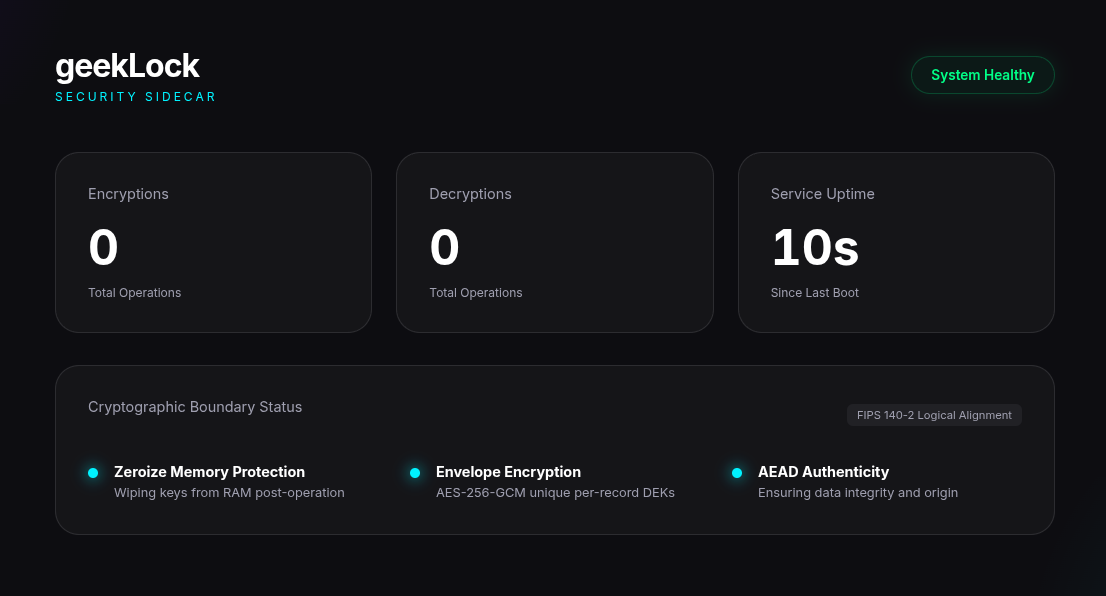Expand the Cryptographic Boundary Status panel
The image size is (1106, 596).
[x=195, y=407]
